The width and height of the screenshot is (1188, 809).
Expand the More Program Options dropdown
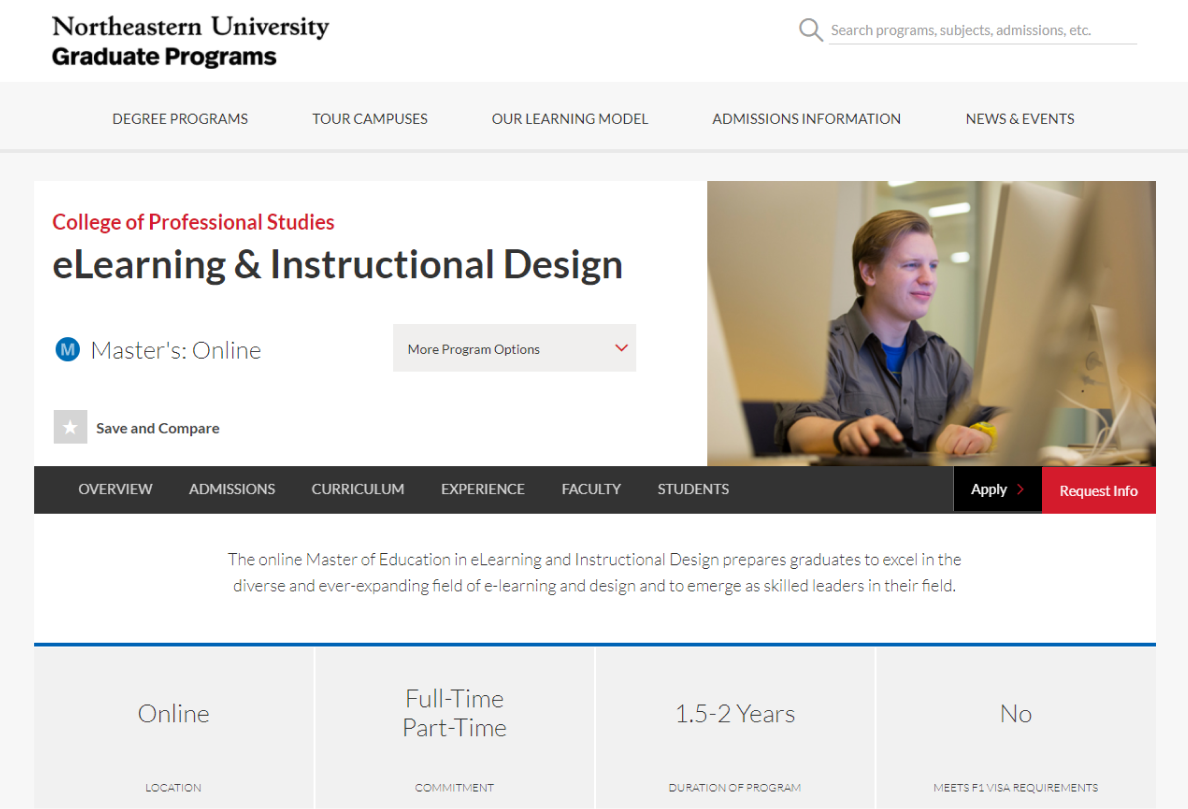click(x=514, y=348)
